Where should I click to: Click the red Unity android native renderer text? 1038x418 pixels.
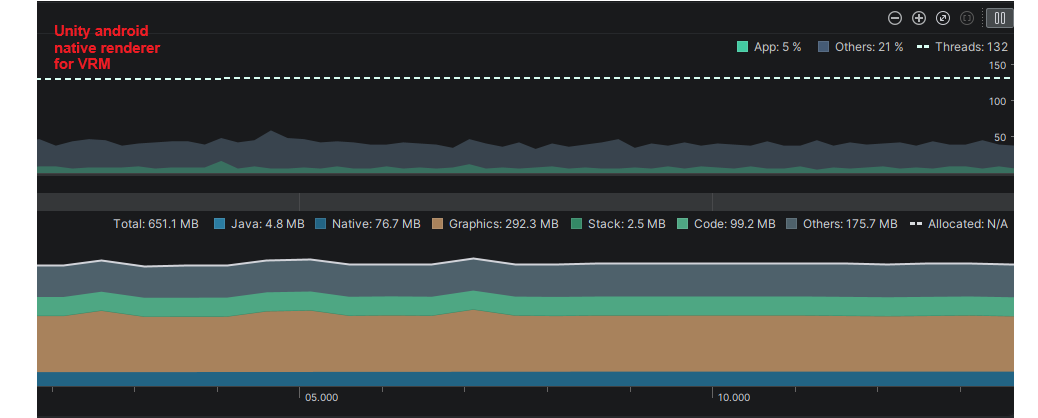[106, 47]
